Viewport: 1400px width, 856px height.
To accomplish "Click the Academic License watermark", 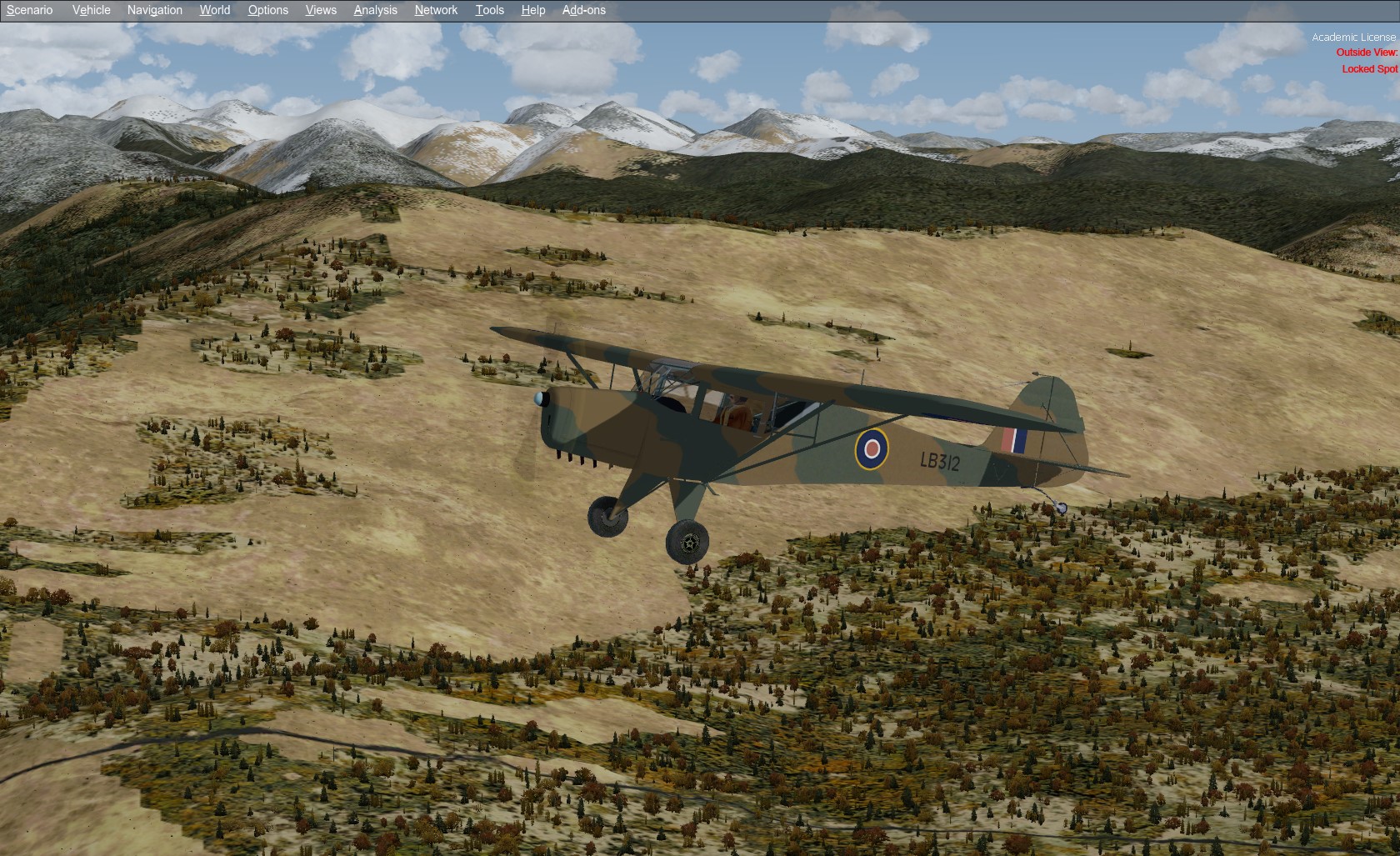I will 1352,38.
